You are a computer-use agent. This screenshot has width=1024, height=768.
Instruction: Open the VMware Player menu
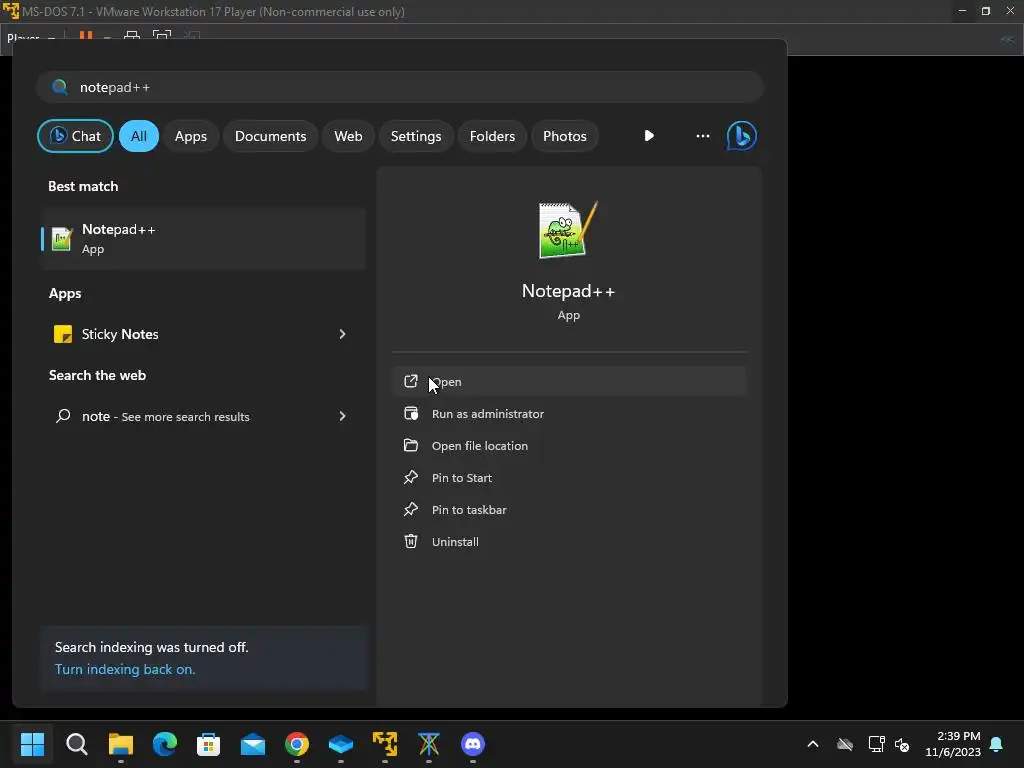tap(31, 37)
